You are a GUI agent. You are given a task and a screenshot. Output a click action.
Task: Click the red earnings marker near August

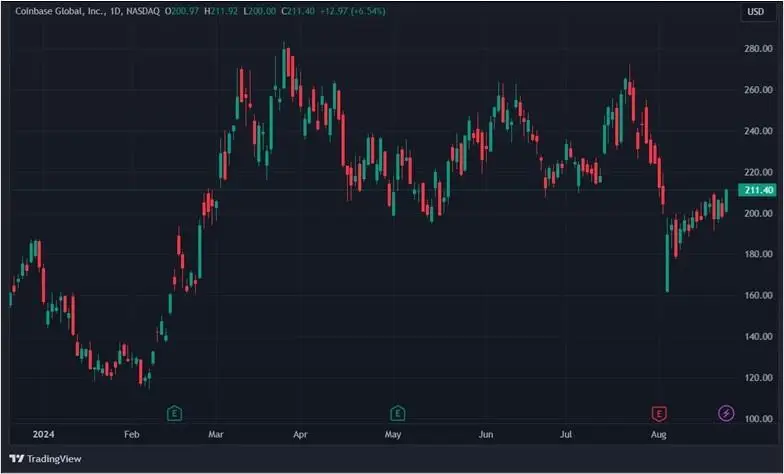click(658, 413)
